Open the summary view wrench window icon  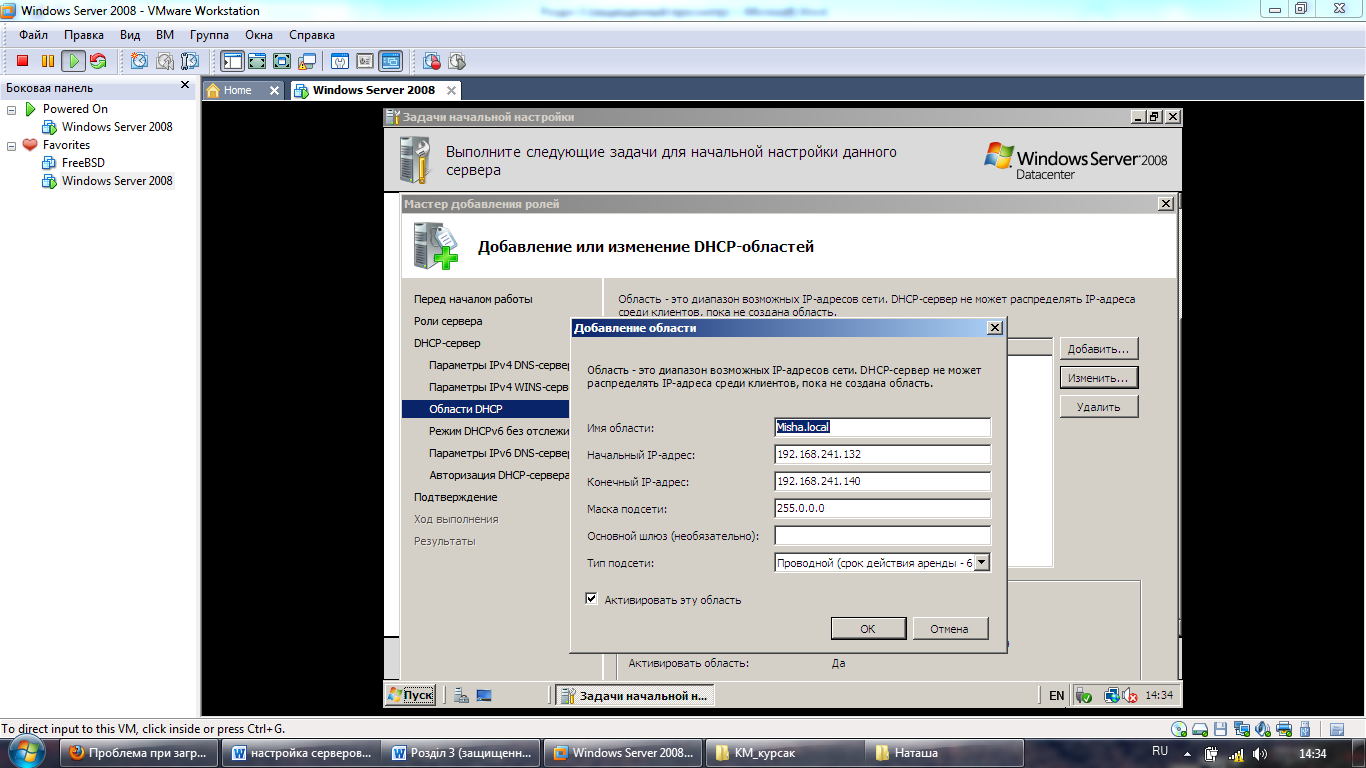pos(340,61)
